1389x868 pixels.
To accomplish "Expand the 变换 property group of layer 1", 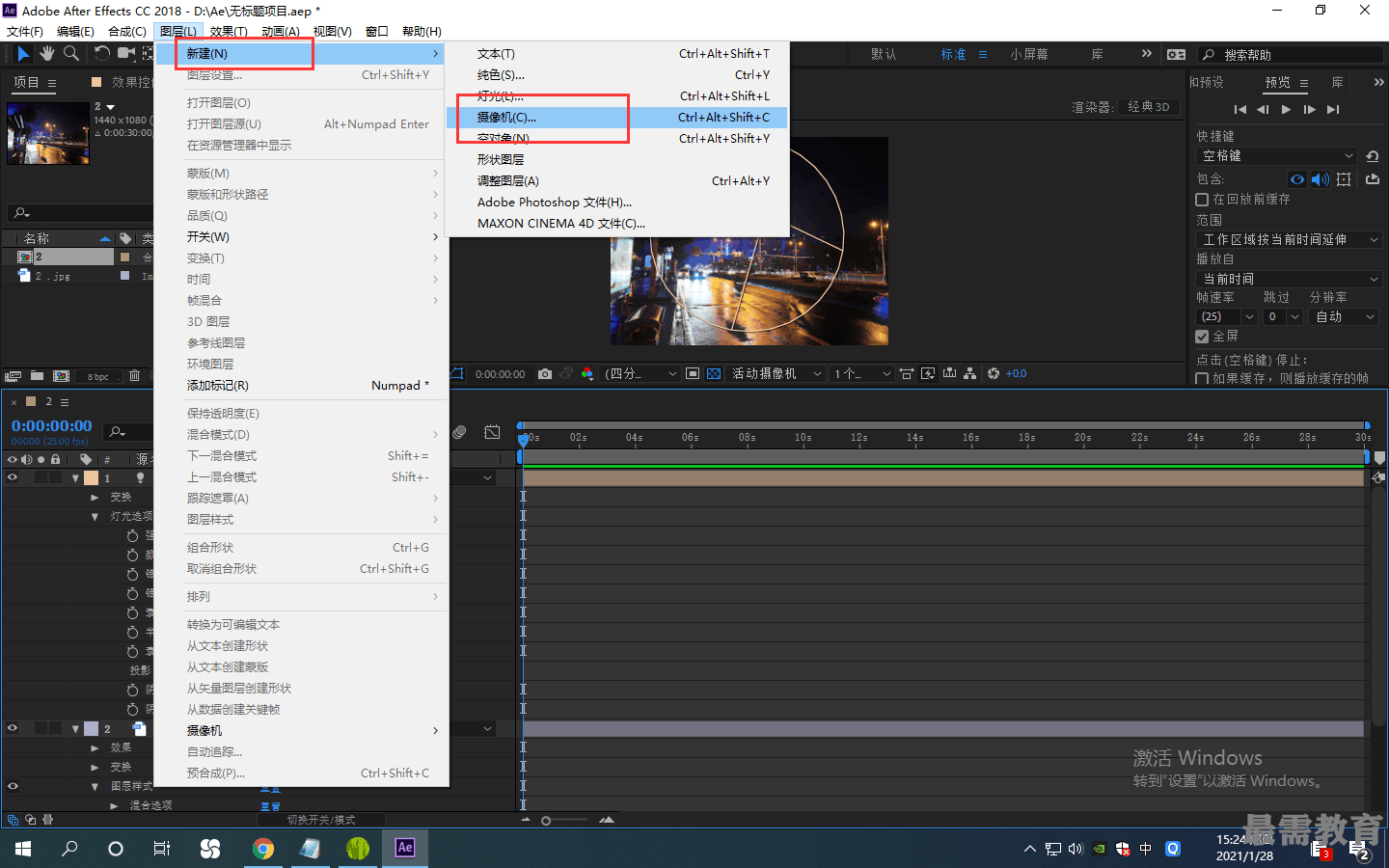I will pyautogui.click(x=95, y=498).
